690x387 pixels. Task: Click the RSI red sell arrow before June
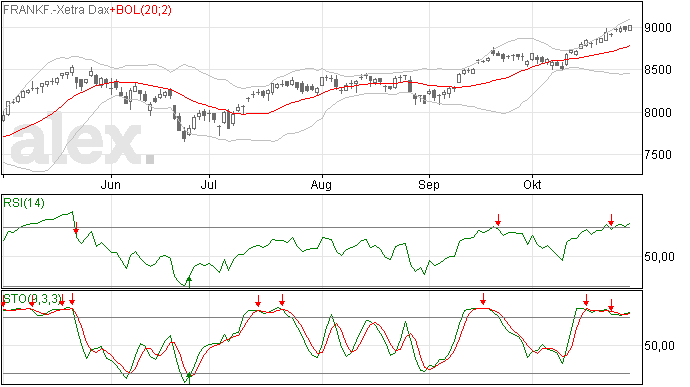76,228
